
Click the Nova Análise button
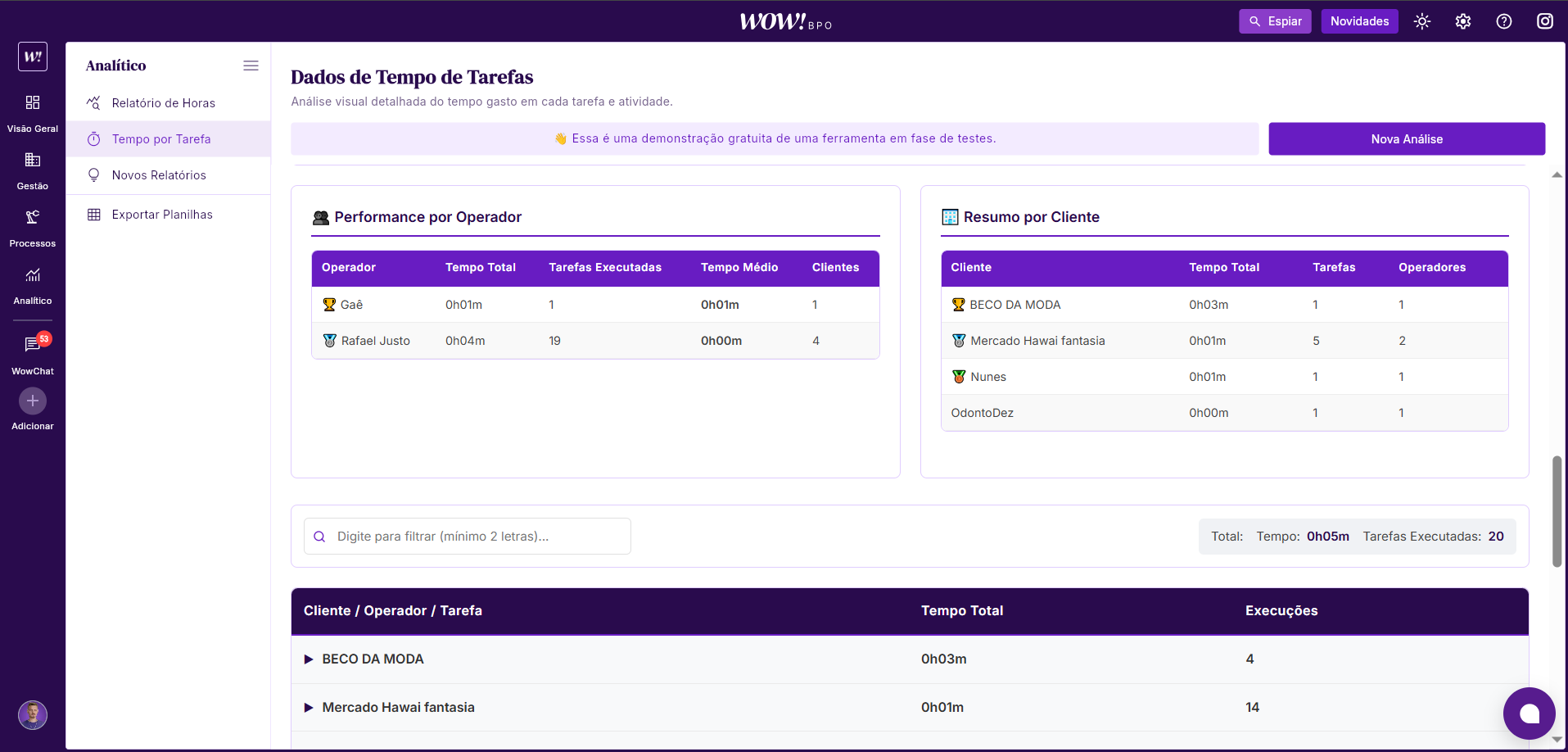coord(1406,139)
